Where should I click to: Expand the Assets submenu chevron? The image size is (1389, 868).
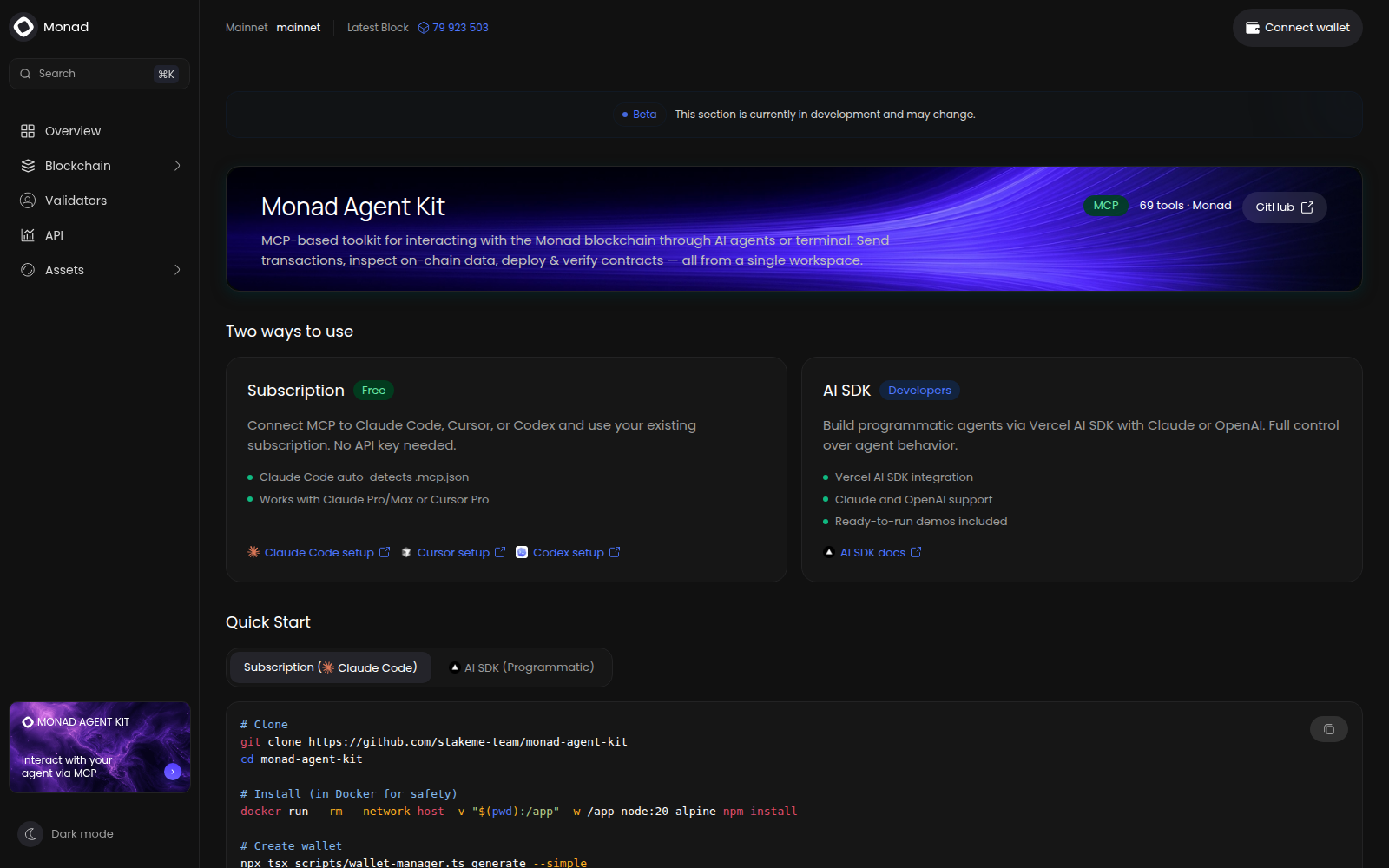[x=177, y=270]
